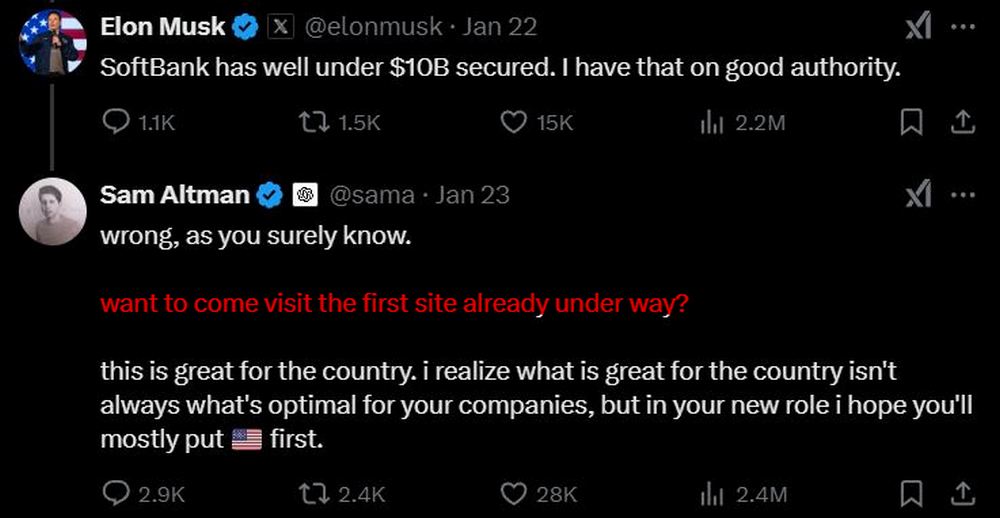Reply to Elon Musk's tweet
The width and height of the screenshot is (1000, 518).
point(117,122)
